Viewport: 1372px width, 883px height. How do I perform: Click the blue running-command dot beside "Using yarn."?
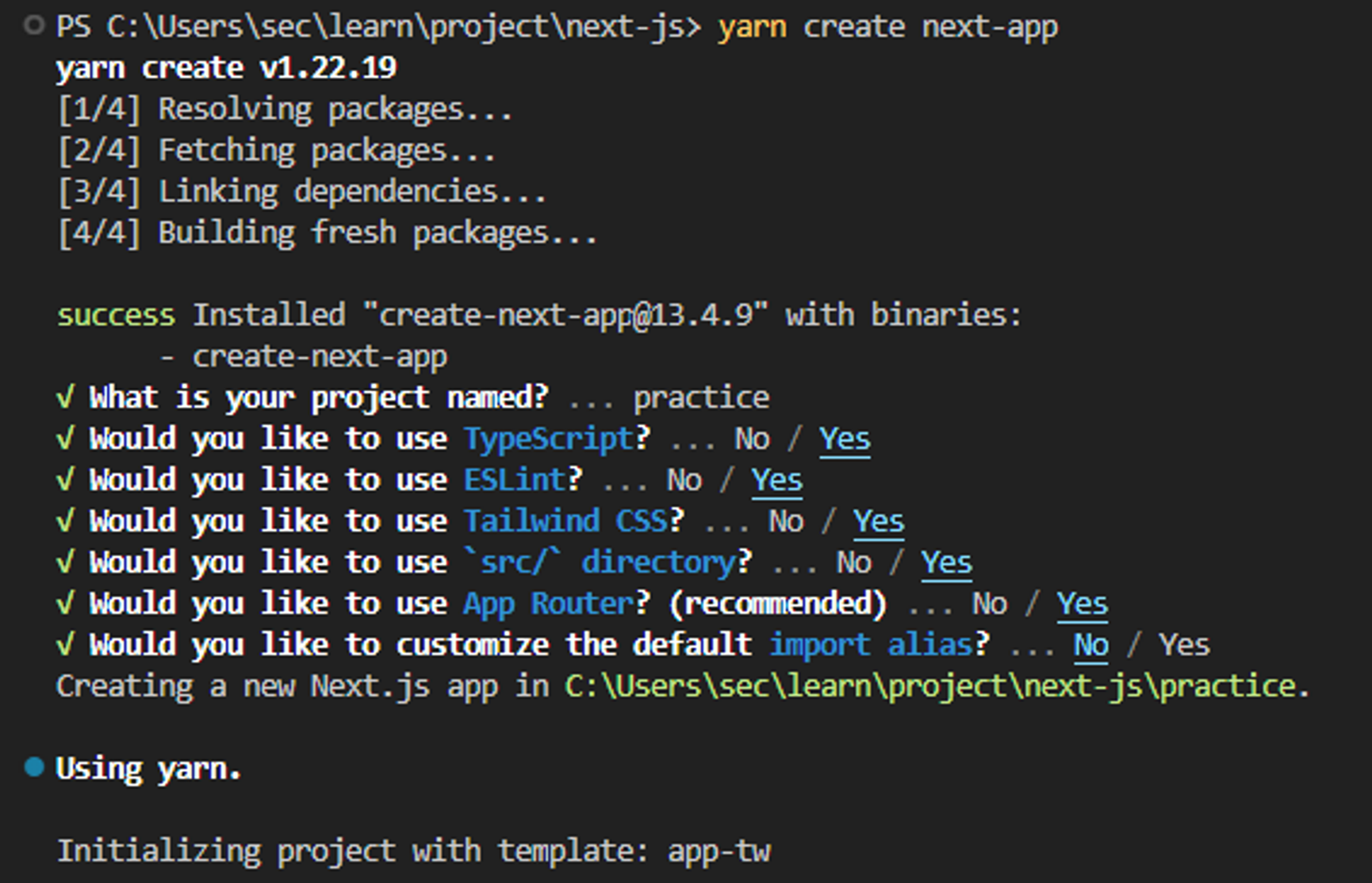(x=33, y=766)
